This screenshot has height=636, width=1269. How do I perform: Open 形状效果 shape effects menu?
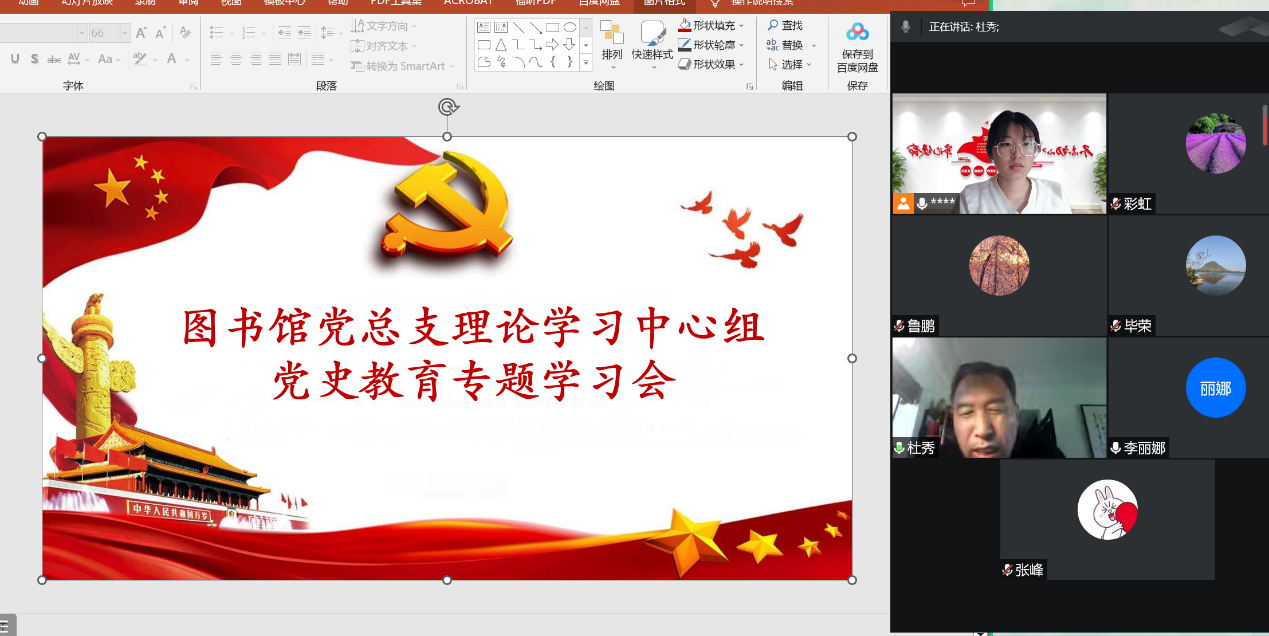[x=711, y=65]
